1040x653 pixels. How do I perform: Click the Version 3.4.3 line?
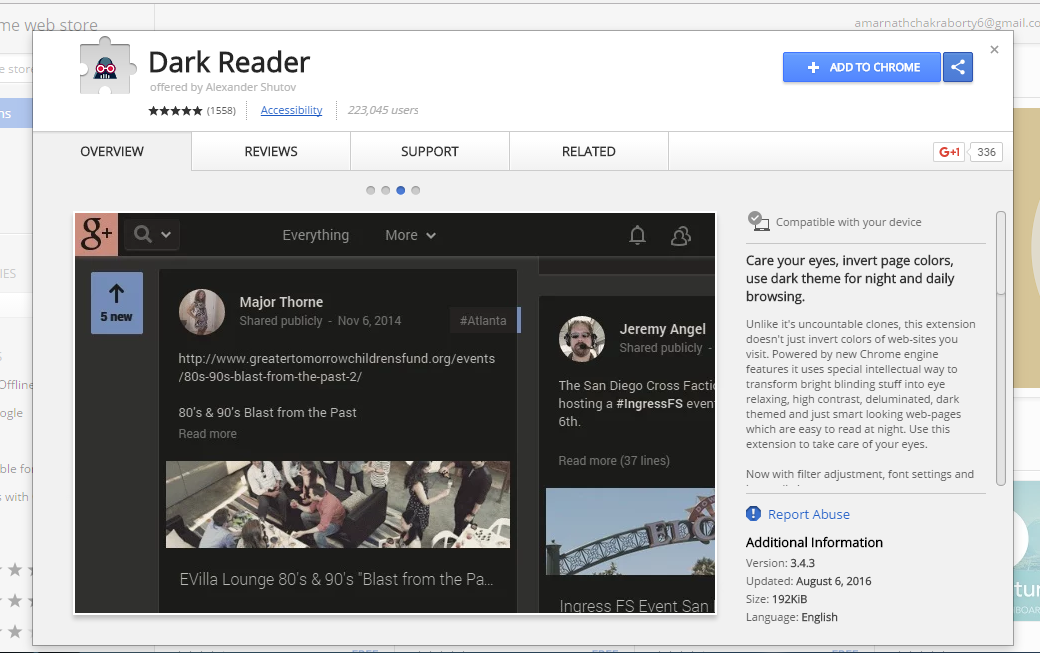coord(780,563)
